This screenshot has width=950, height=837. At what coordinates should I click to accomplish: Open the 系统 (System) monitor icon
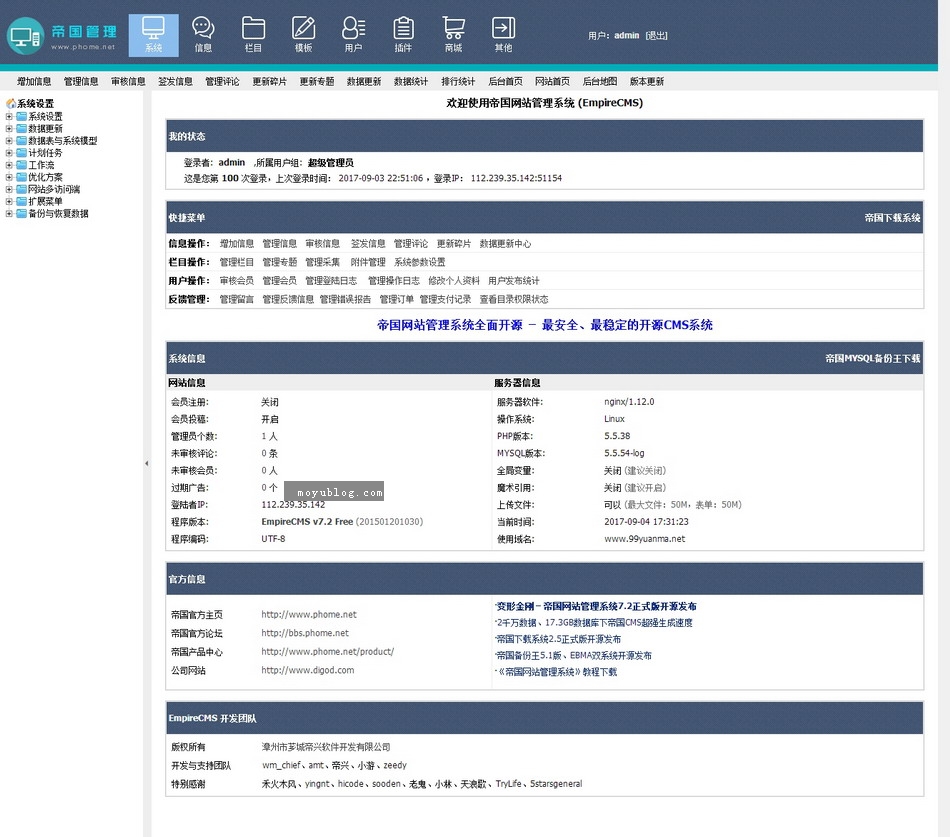click(x=153, y=35)
